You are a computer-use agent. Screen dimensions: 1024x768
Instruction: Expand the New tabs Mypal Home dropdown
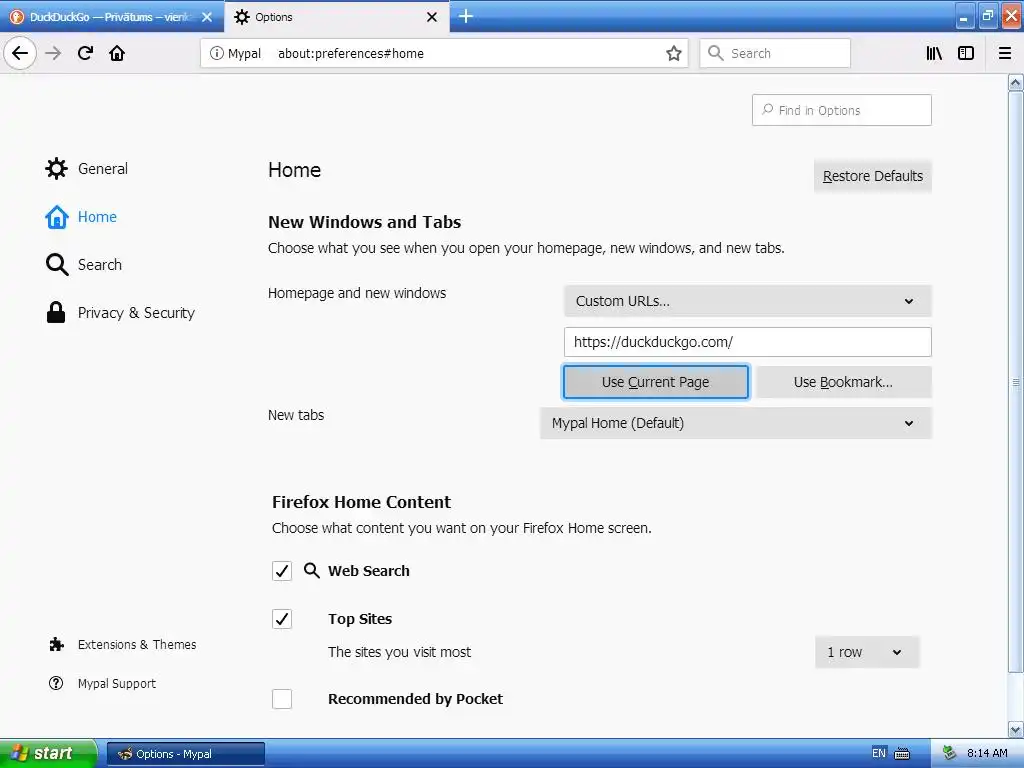[x=735, y=423]
